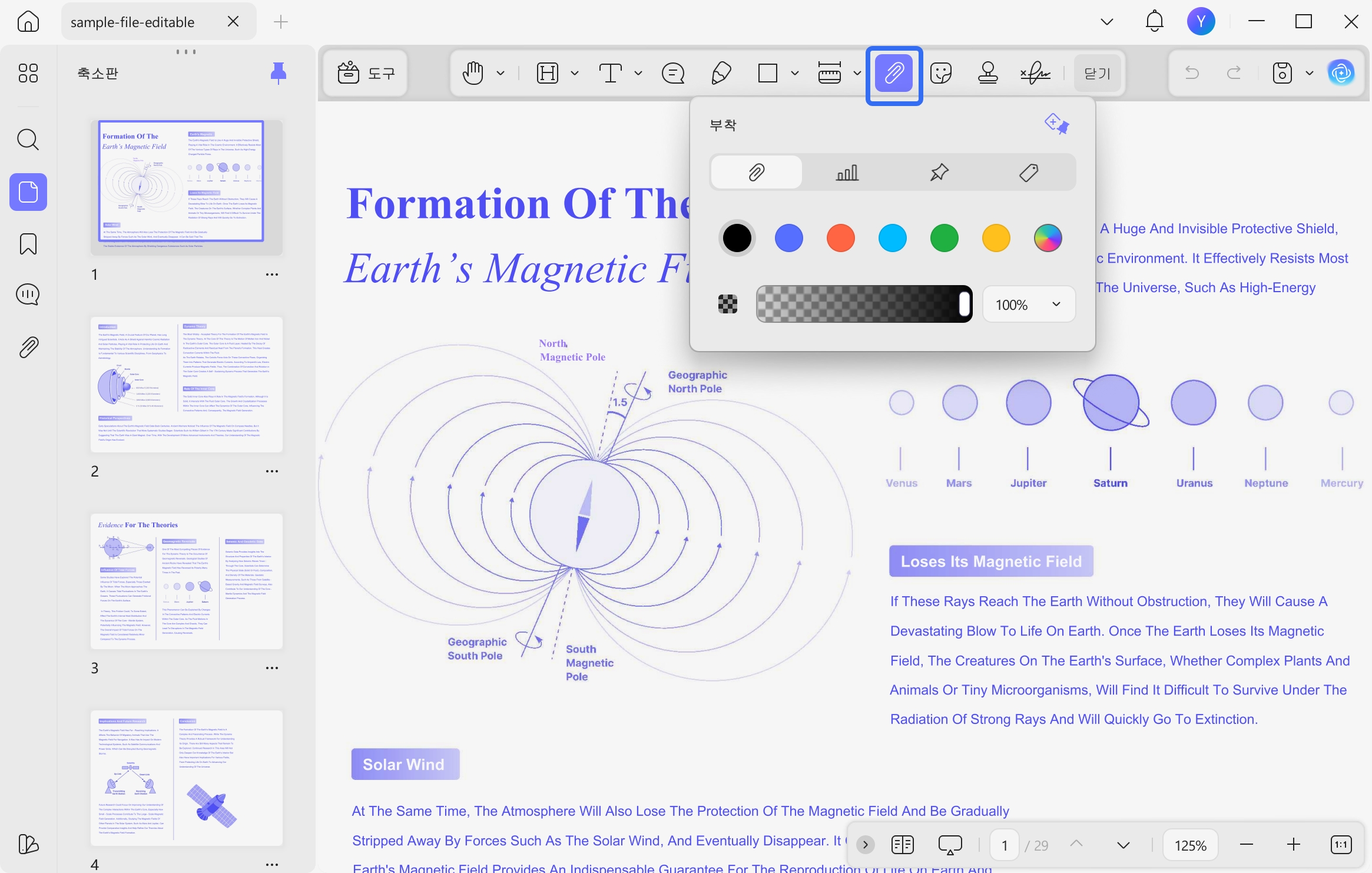The height and width of the screenshot is (873, 1372).
Task: Expand the hand tool dropdown arrow
Action: coord(501,73)
